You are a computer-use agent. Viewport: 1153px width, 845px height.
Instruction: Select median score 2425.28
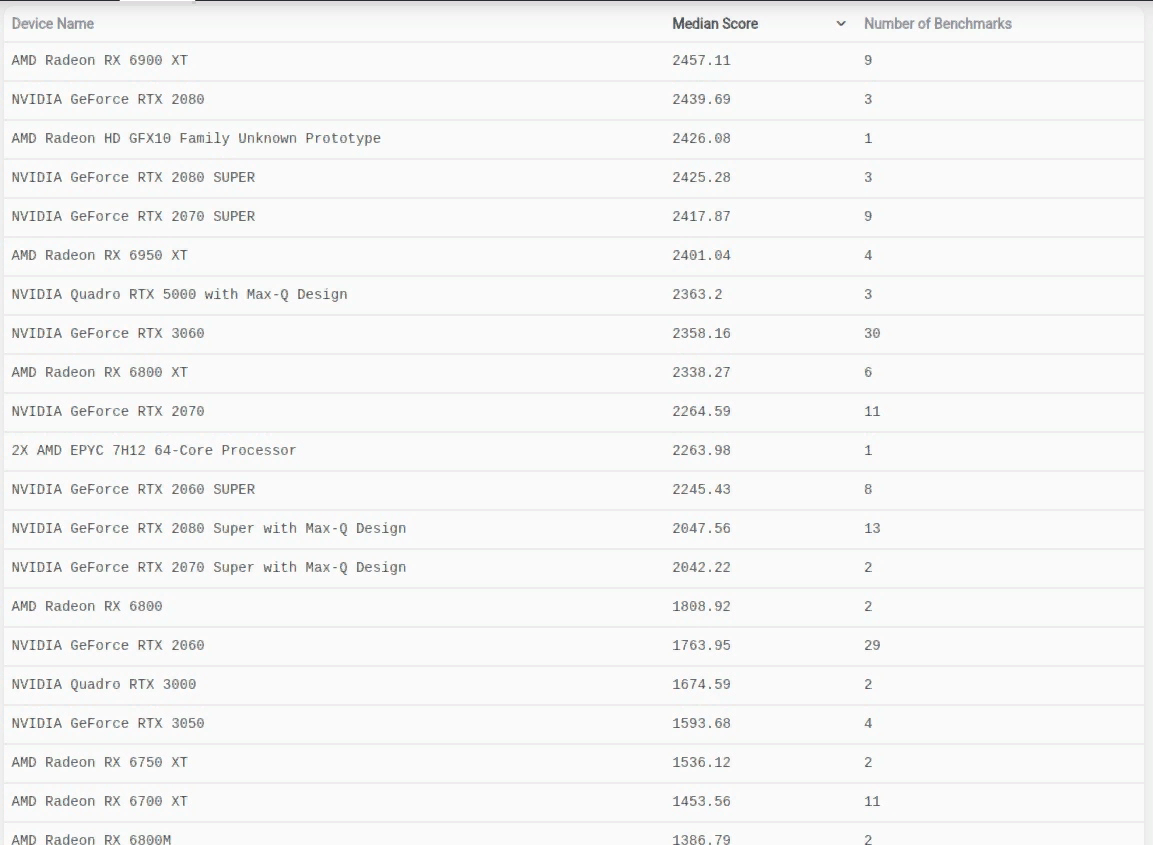pos(702,177)
